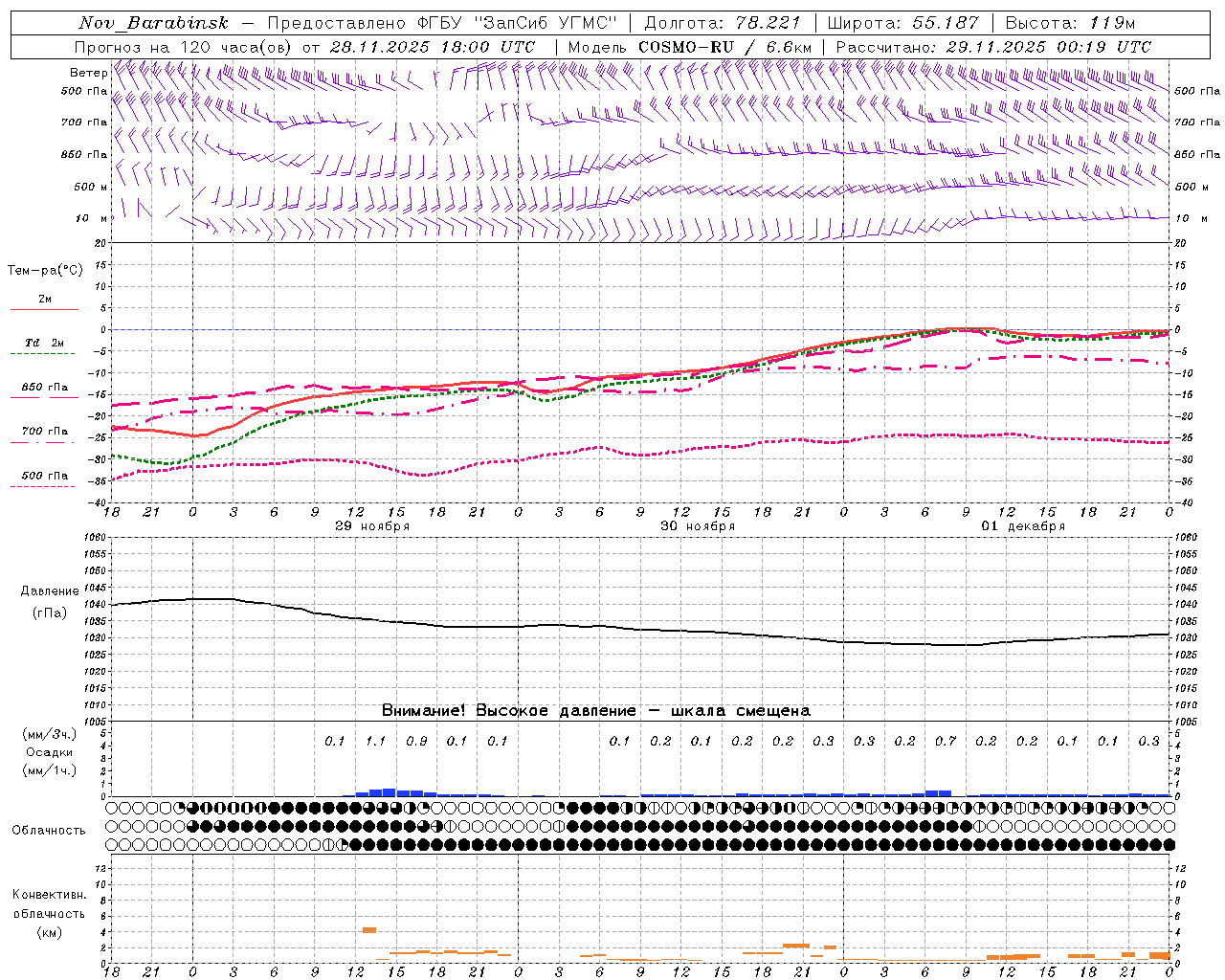Click the station title Nov_Barabinsk
Image resolution: width=1225 pixels, height=980 pixels.
click(153, 23)
